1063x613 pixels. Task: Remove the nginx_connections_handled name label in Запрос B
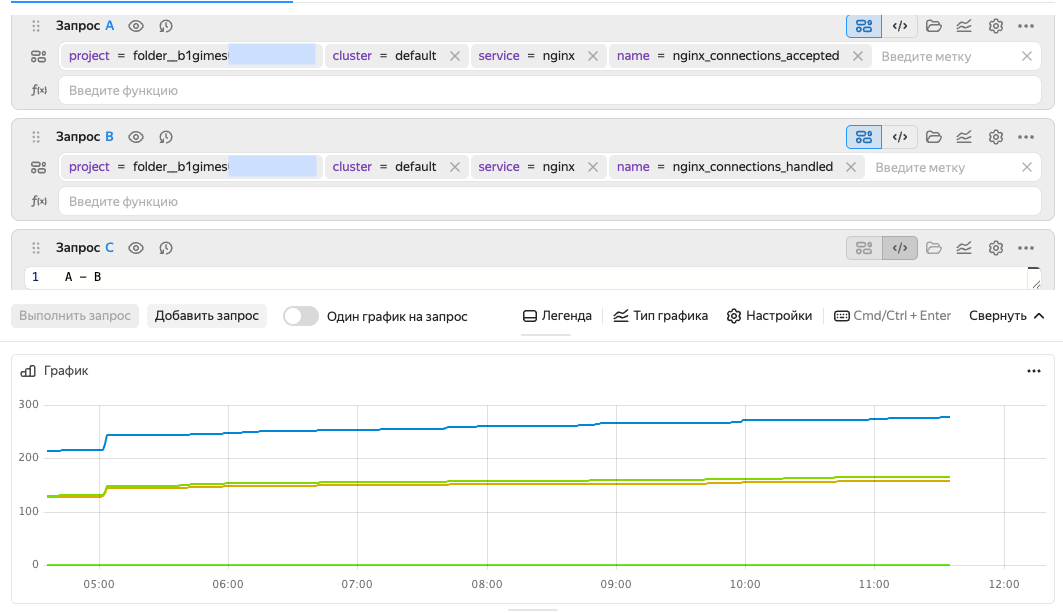point(850,167)
